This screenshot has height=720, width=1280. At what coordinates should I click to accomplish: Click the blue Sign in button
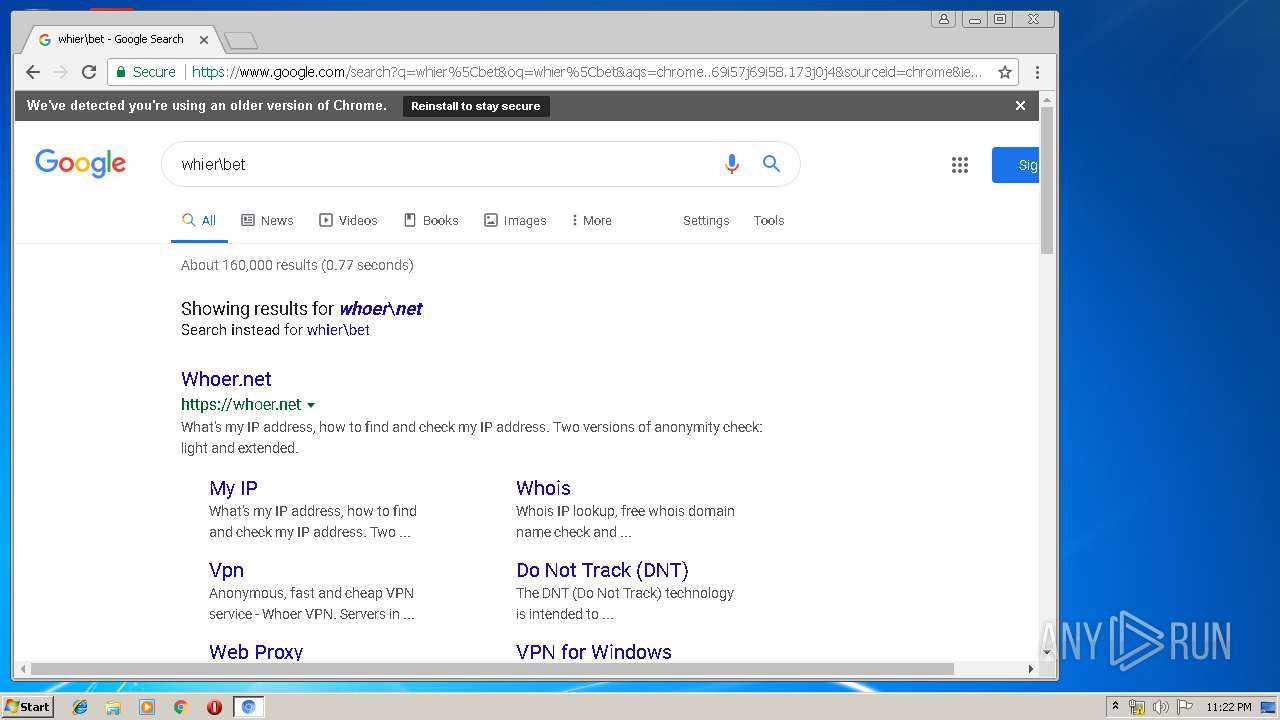click(1015, 165)
